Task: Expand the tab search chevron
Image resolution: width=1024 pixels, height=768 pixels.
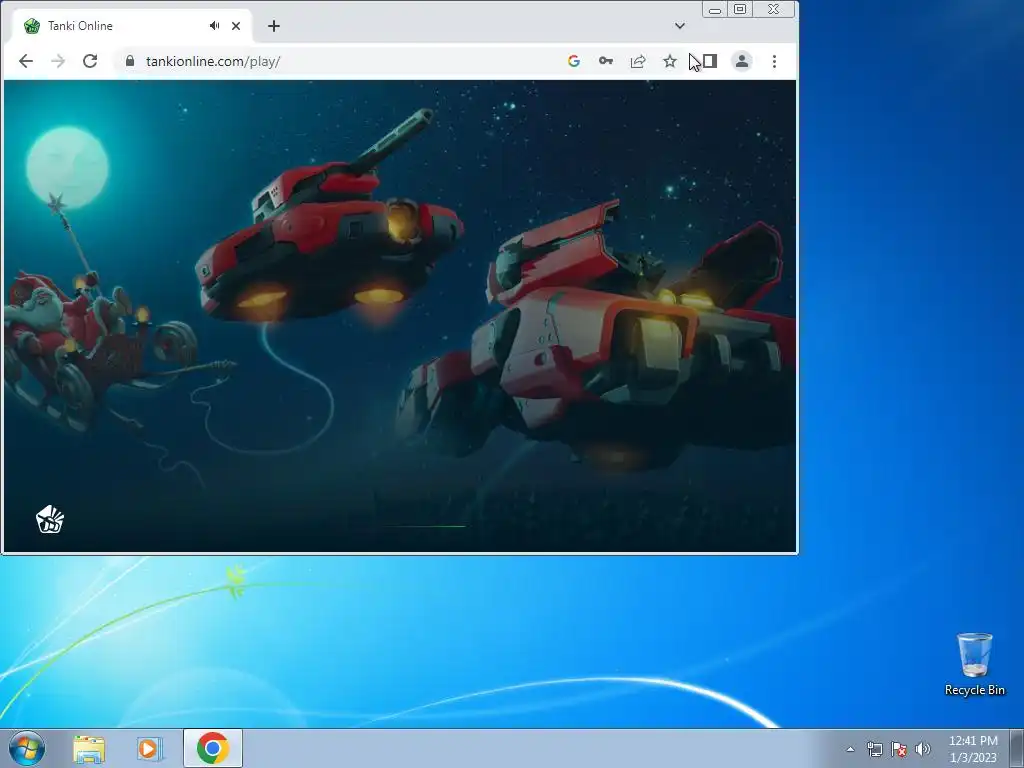Action: point(680,26)
